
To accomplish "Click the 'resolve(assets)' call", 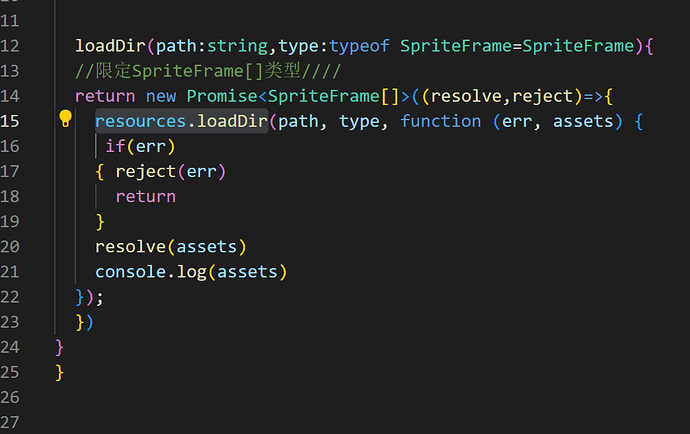I will pos(170,246).
